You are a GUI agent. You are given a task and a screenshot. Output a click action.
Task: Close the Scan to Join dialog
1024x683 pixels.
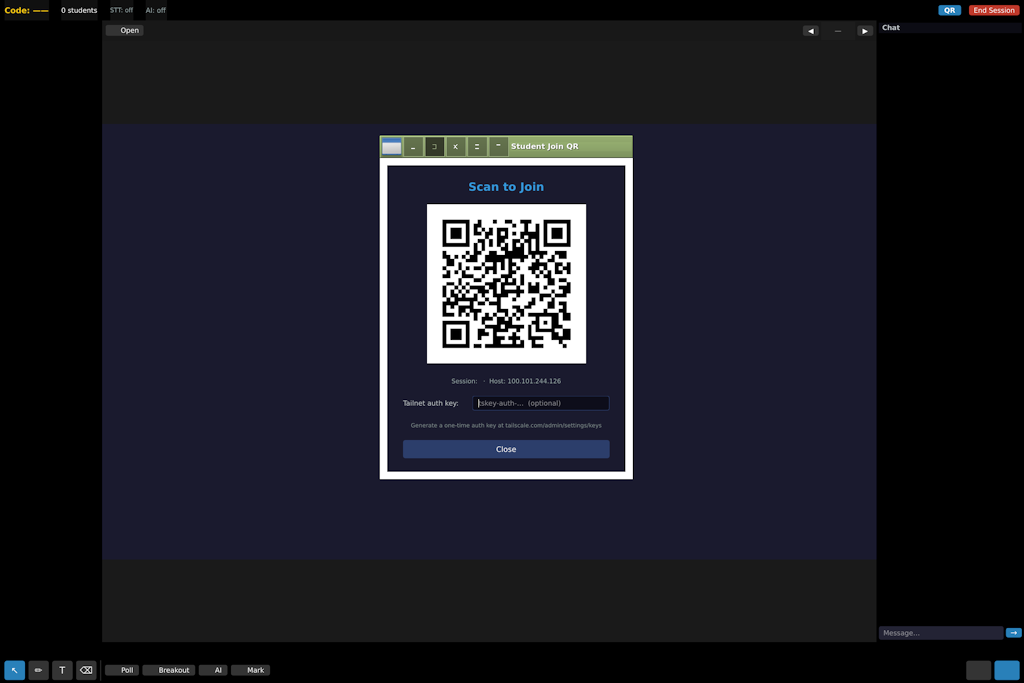tap(506, 449)
